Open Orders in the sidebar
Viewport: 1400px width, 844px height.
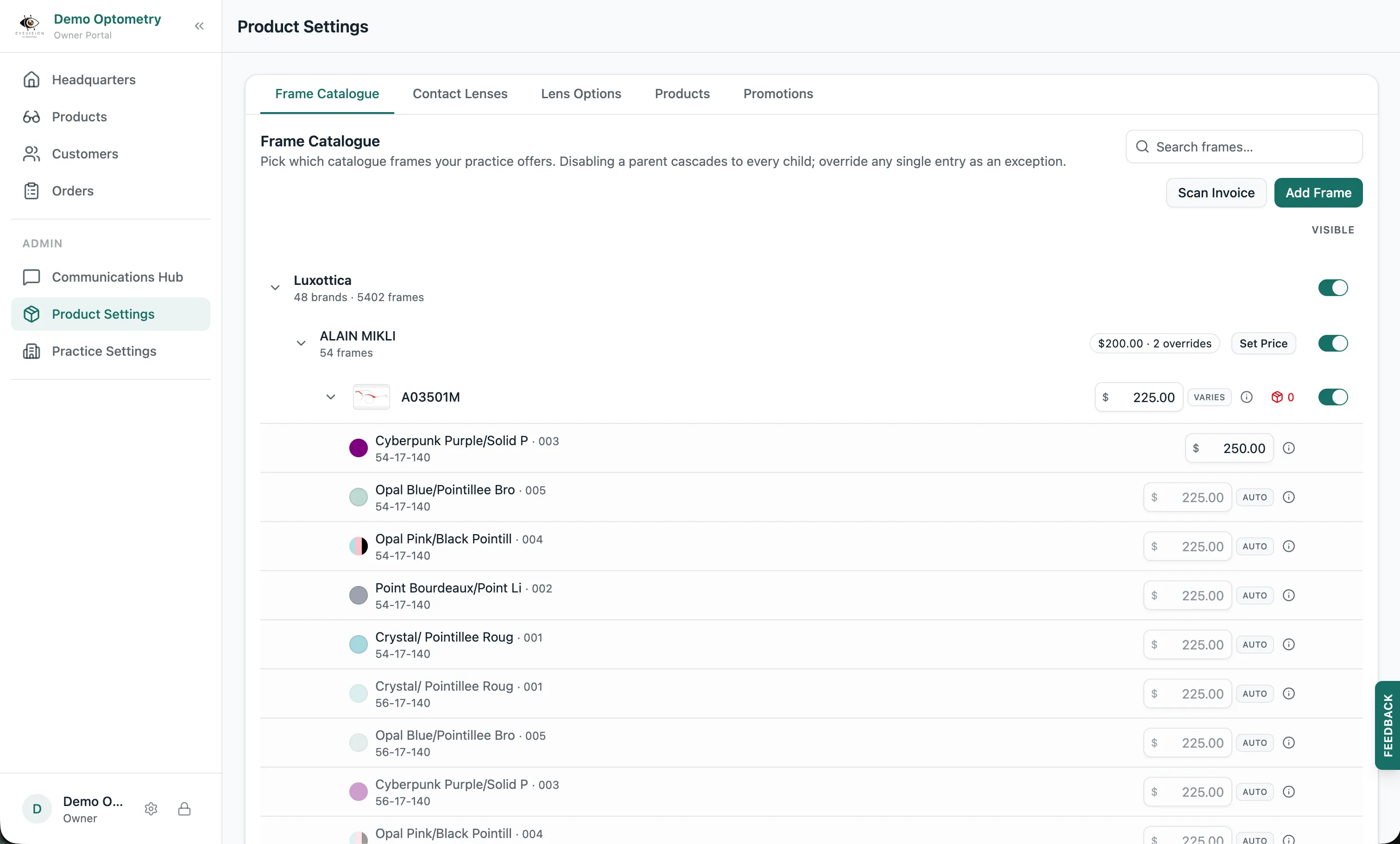[111, 191]
